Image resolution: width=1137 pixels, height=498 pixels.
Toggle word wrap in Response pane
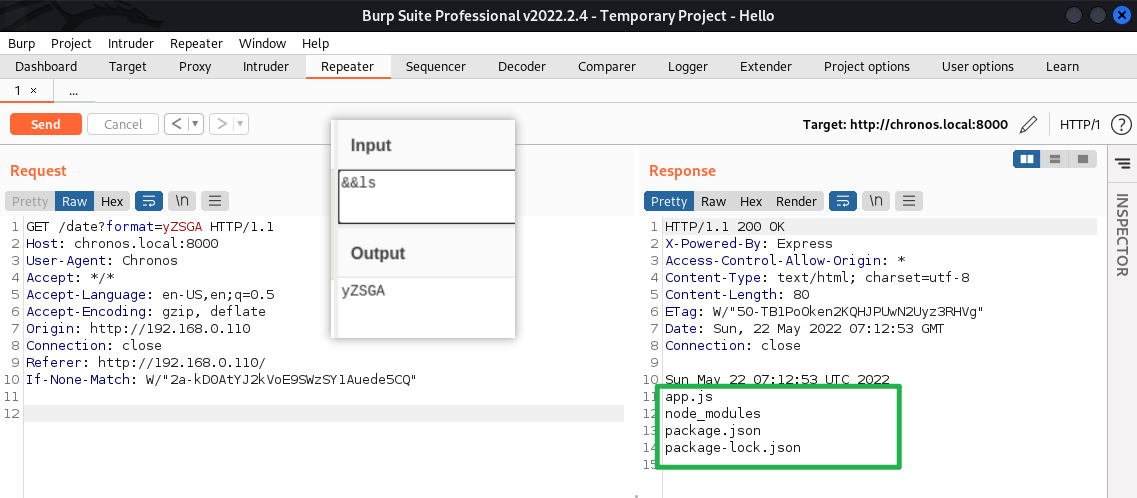(843, 201)
